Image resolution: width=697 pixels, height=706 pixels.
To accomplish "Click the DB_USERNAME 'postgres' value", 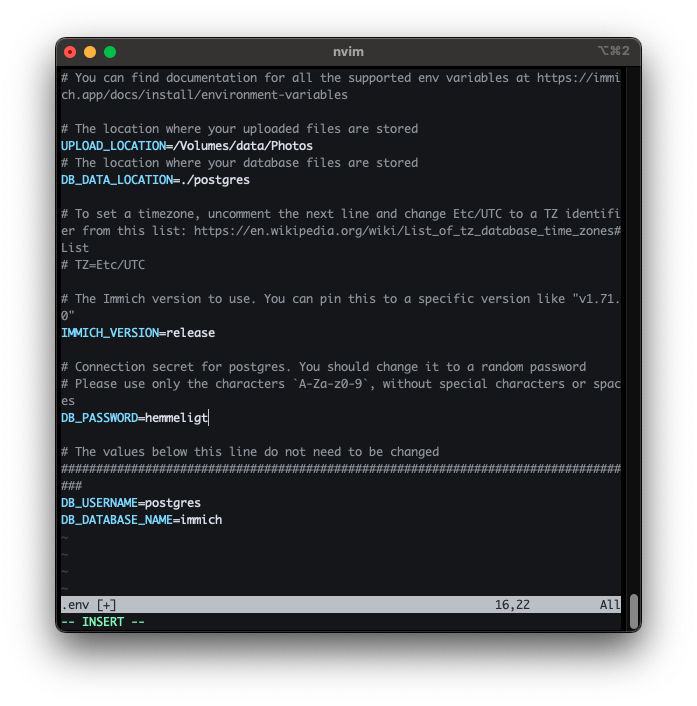I will pyautogui.click(x=173, y=503).
